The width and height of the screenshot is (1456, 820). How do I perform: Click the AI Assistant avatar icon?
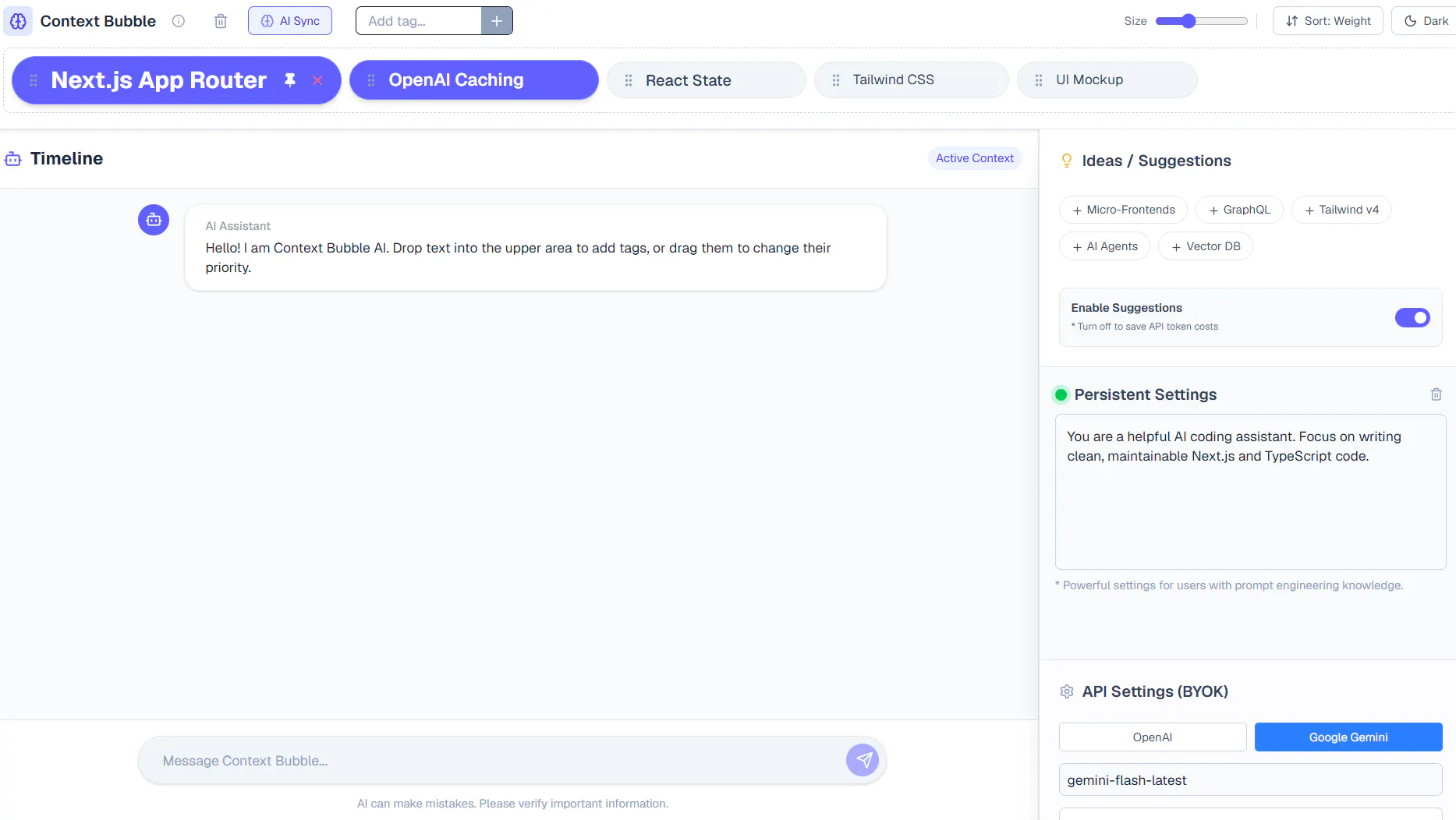click(154, 220)
